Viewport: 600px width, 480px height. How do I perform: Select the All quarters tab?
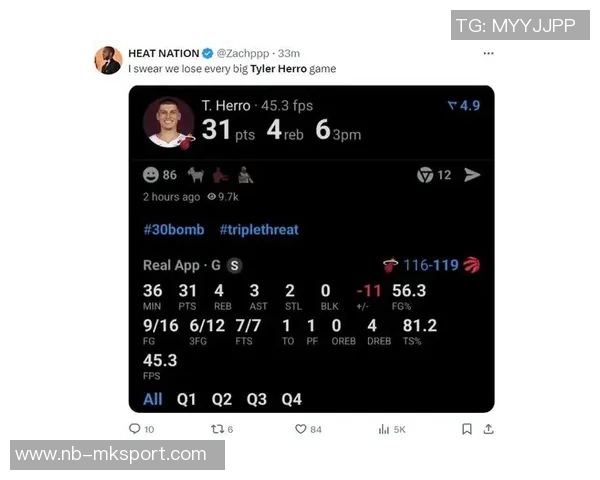coord(153,399)
